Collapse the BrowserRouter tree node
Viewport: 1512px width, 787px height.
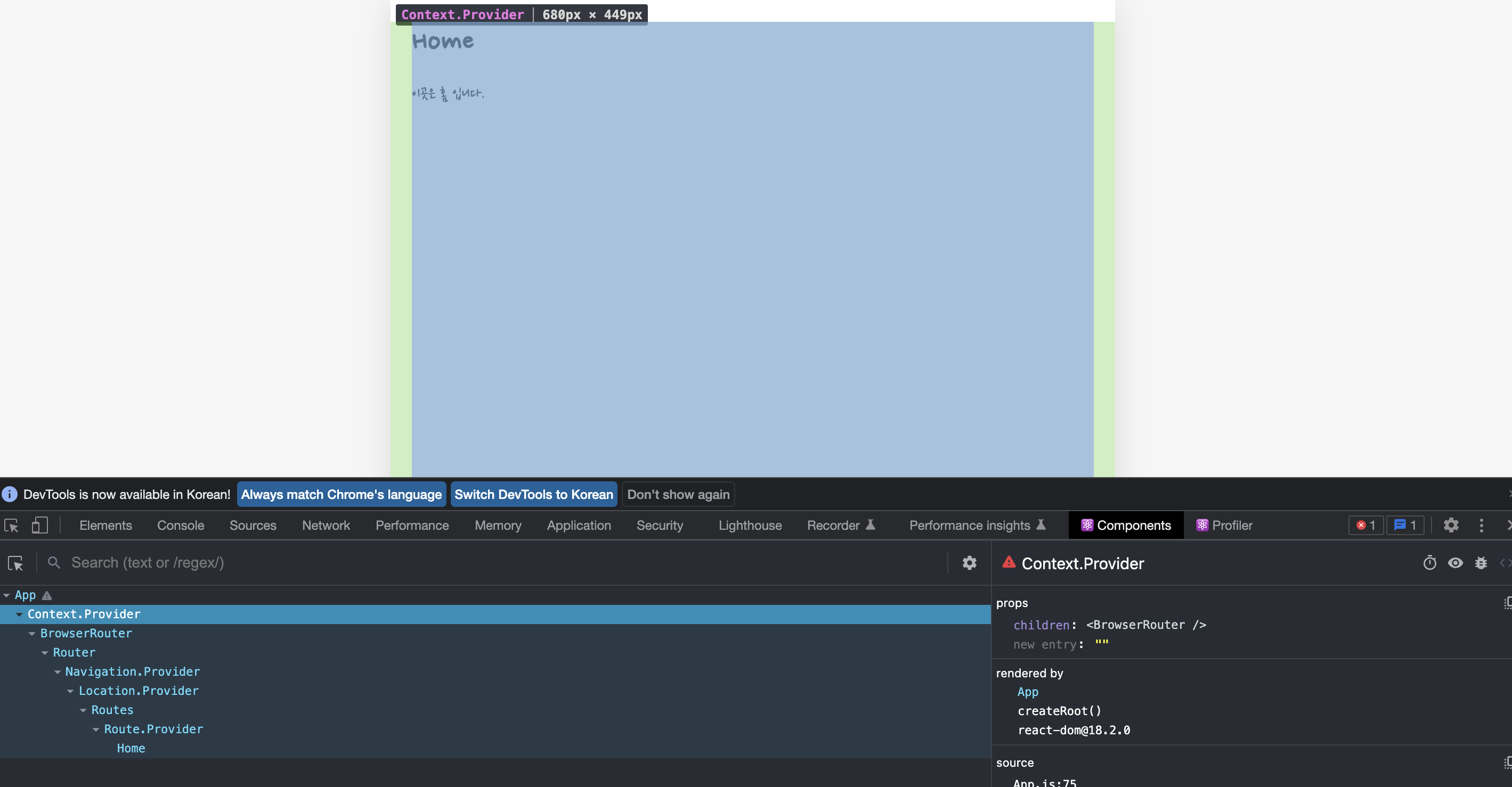(32, 633)
